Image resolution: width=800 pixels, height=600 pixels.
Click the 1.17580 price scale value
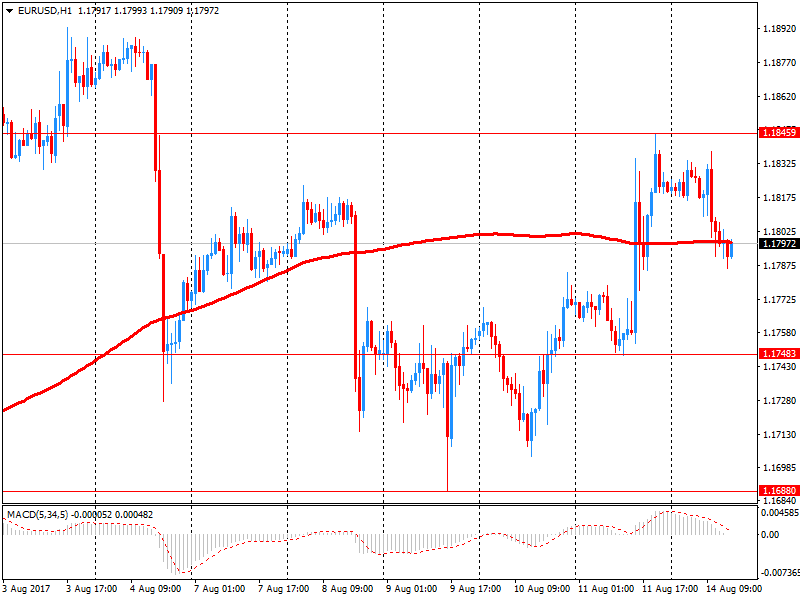(779, 333)
